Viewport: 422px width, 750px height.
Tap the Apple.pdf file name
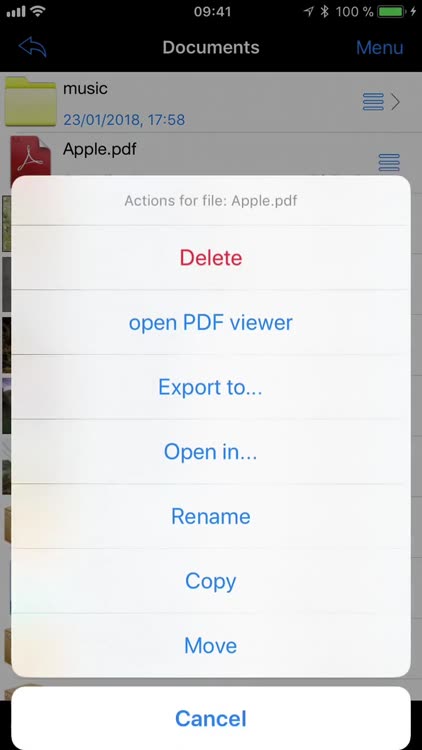point(100,149)
